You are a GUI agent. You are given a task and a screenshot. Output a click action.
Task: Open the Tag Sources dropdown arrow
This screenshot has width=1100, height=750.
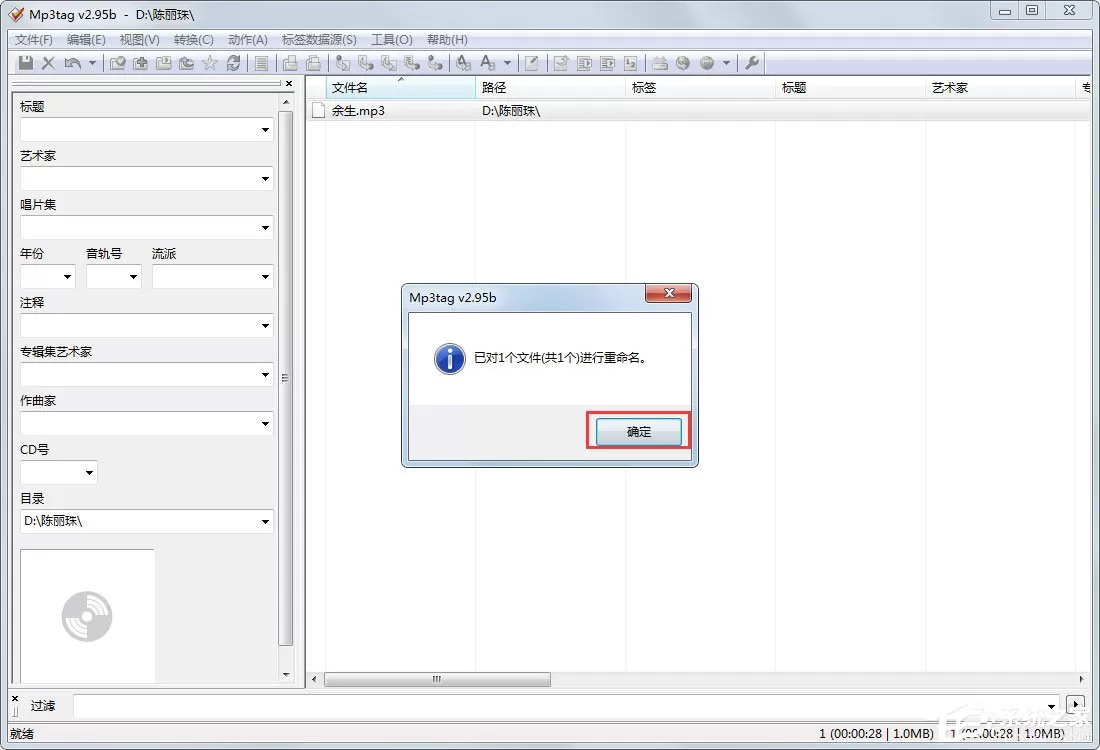click(726, 63)
